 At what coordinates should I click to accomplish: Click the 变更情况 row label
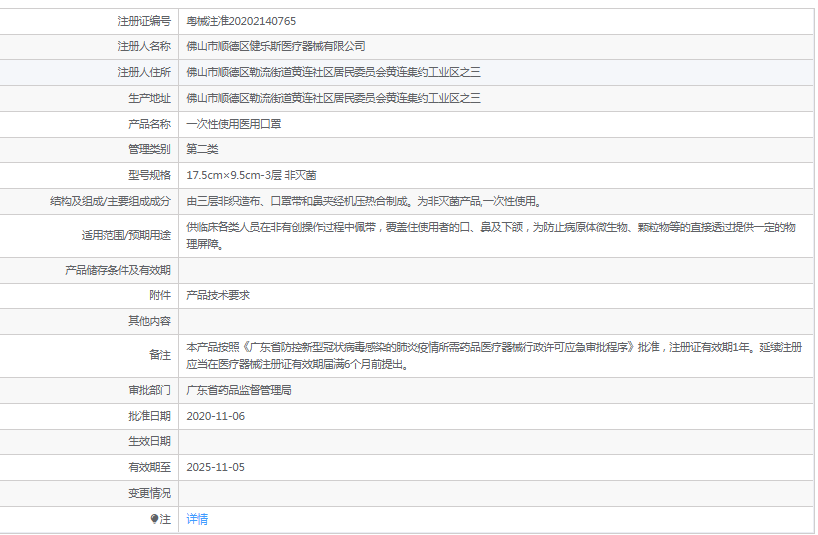pos(149,493)
